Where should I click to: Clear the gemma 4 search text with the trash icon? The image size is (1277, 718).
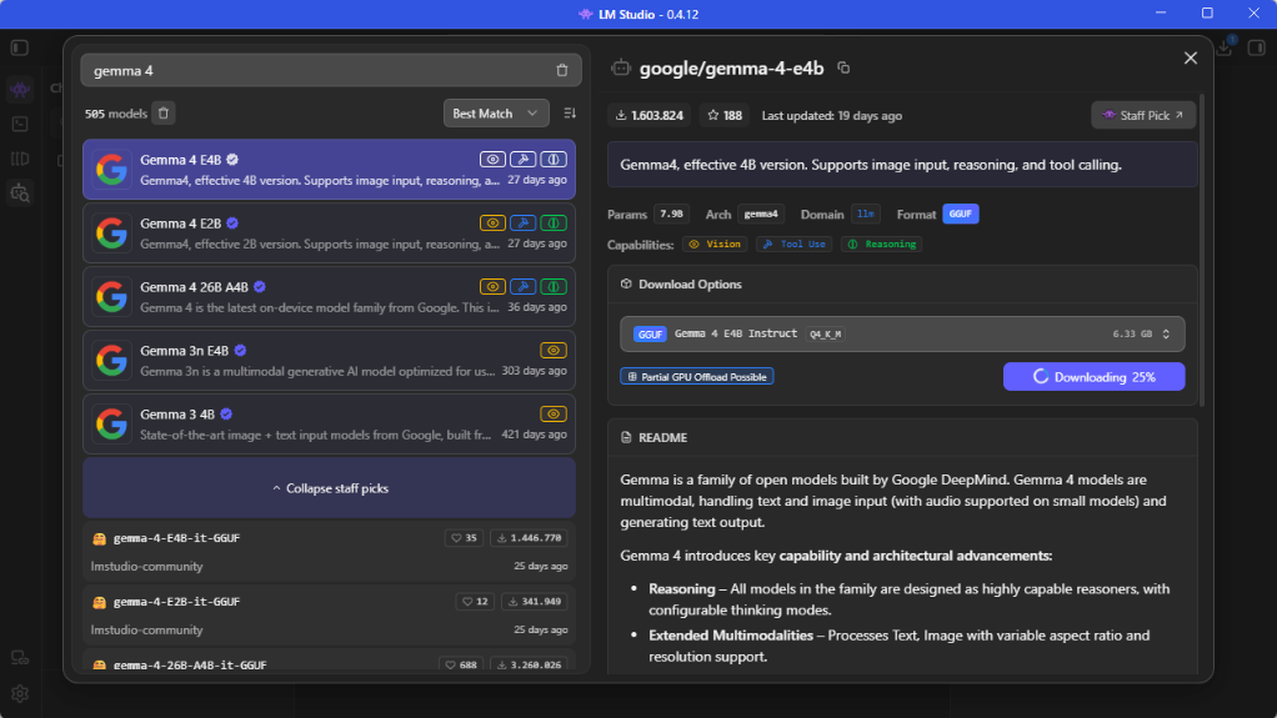[x=562, y=70]
